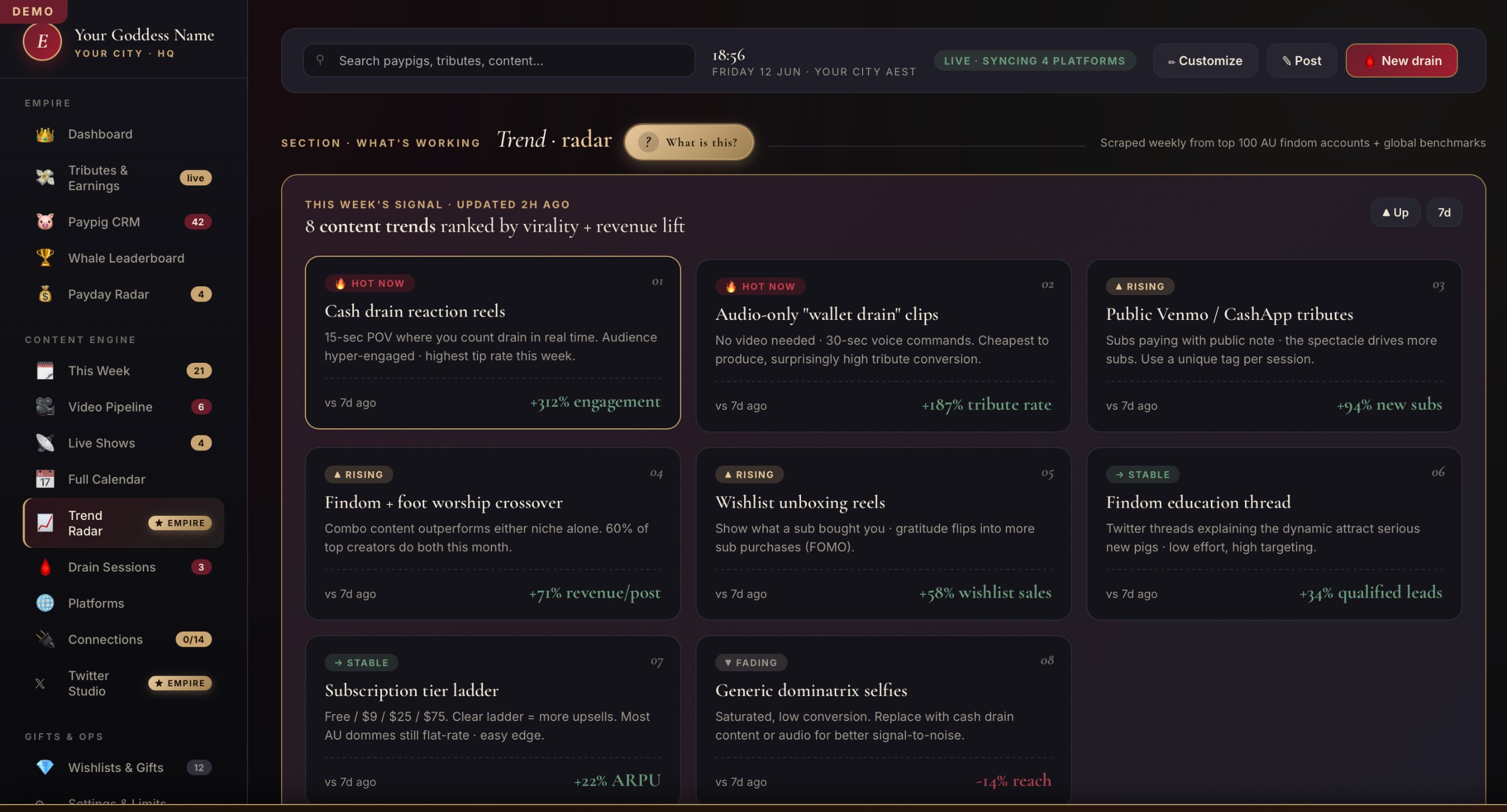Click the Twitter Studio X icon
This screenshot has height=812, width=1507.
point(40,683)
